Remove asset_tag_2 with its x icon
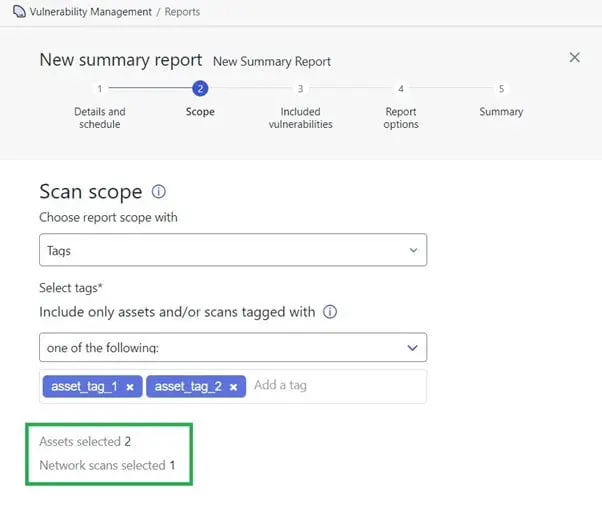 [x=233, y=387]
